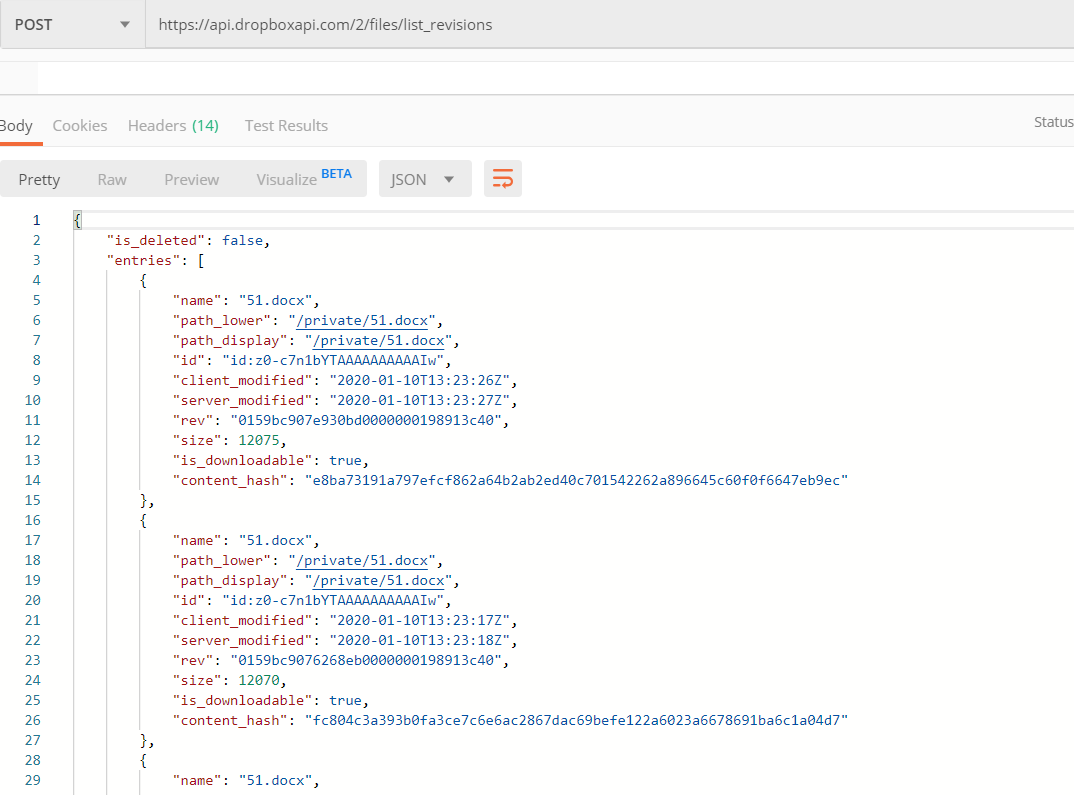Switch to Raw response view

click(x=112, y=179)
